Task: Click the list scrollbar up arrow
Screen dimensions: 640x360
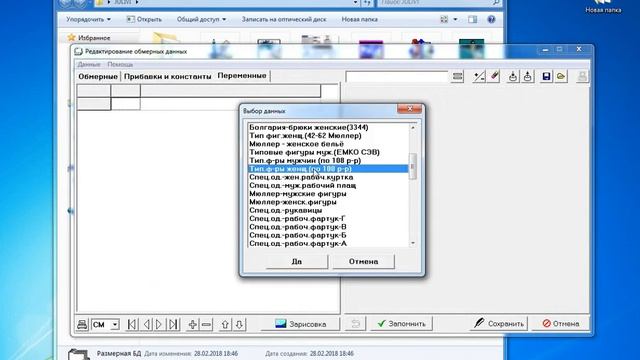Action: pyautogui.click(x=413, y=127)
